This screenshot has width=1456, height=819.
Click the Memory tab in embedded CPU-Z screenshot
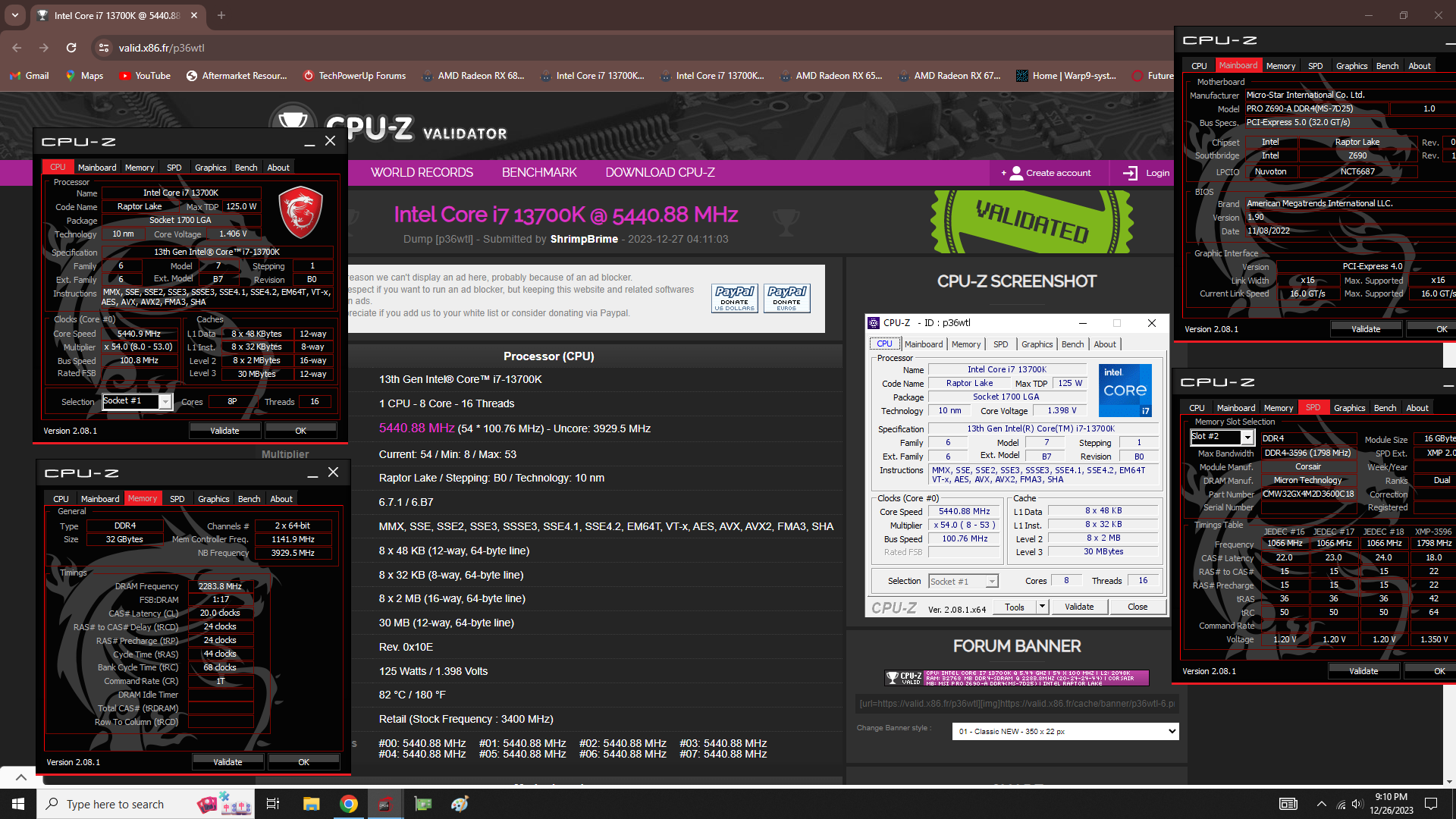966,344
